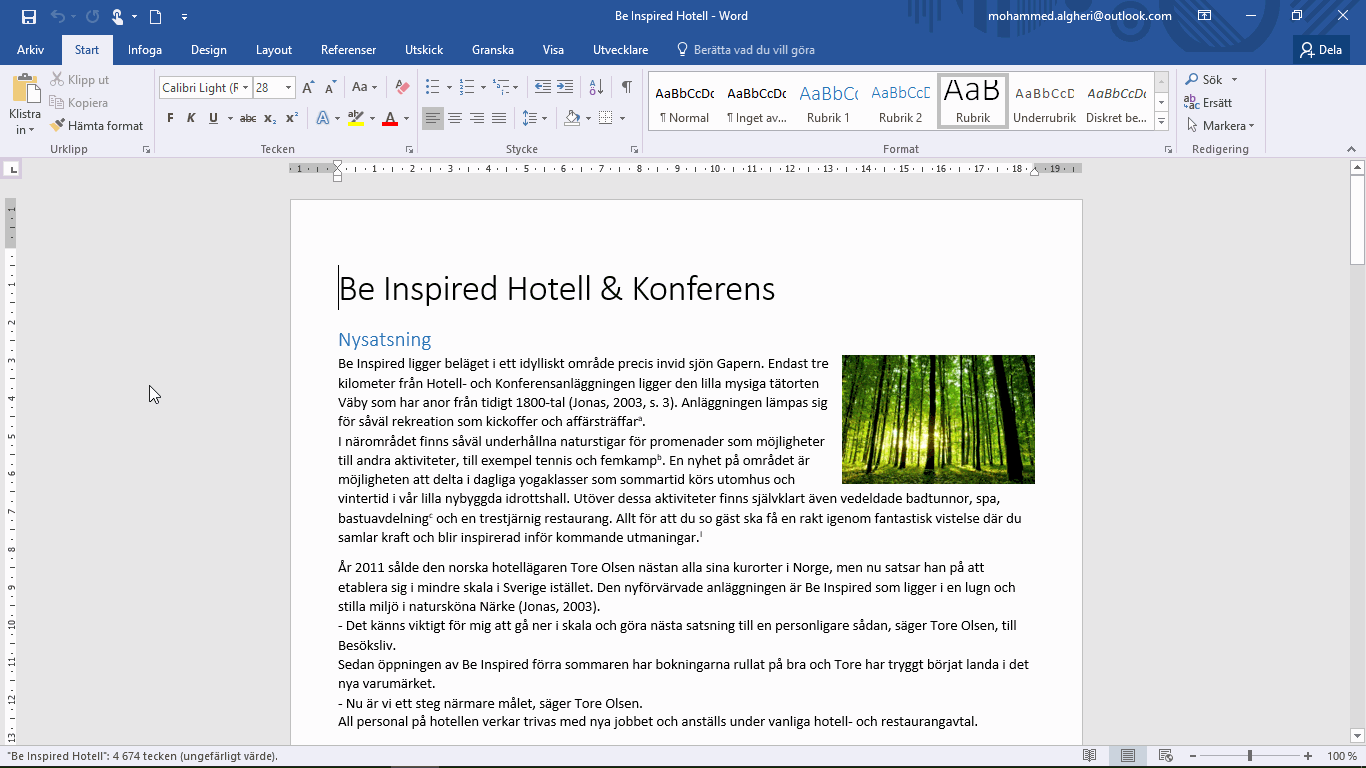Center-align the paragraph
Viewport: 1366px width, 768px height.
[x=455, y=120]
